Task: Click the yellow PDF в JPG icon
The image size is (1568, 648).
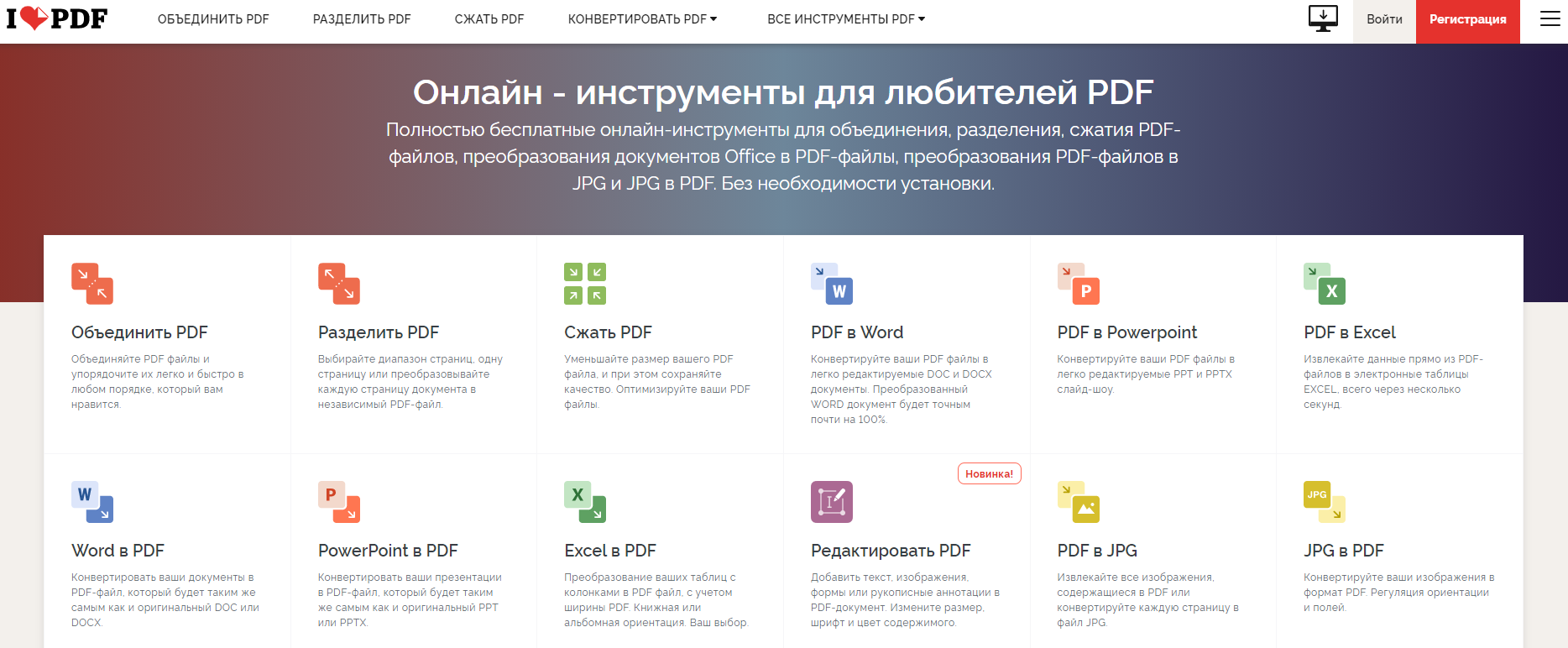Action: [1079, 502]
